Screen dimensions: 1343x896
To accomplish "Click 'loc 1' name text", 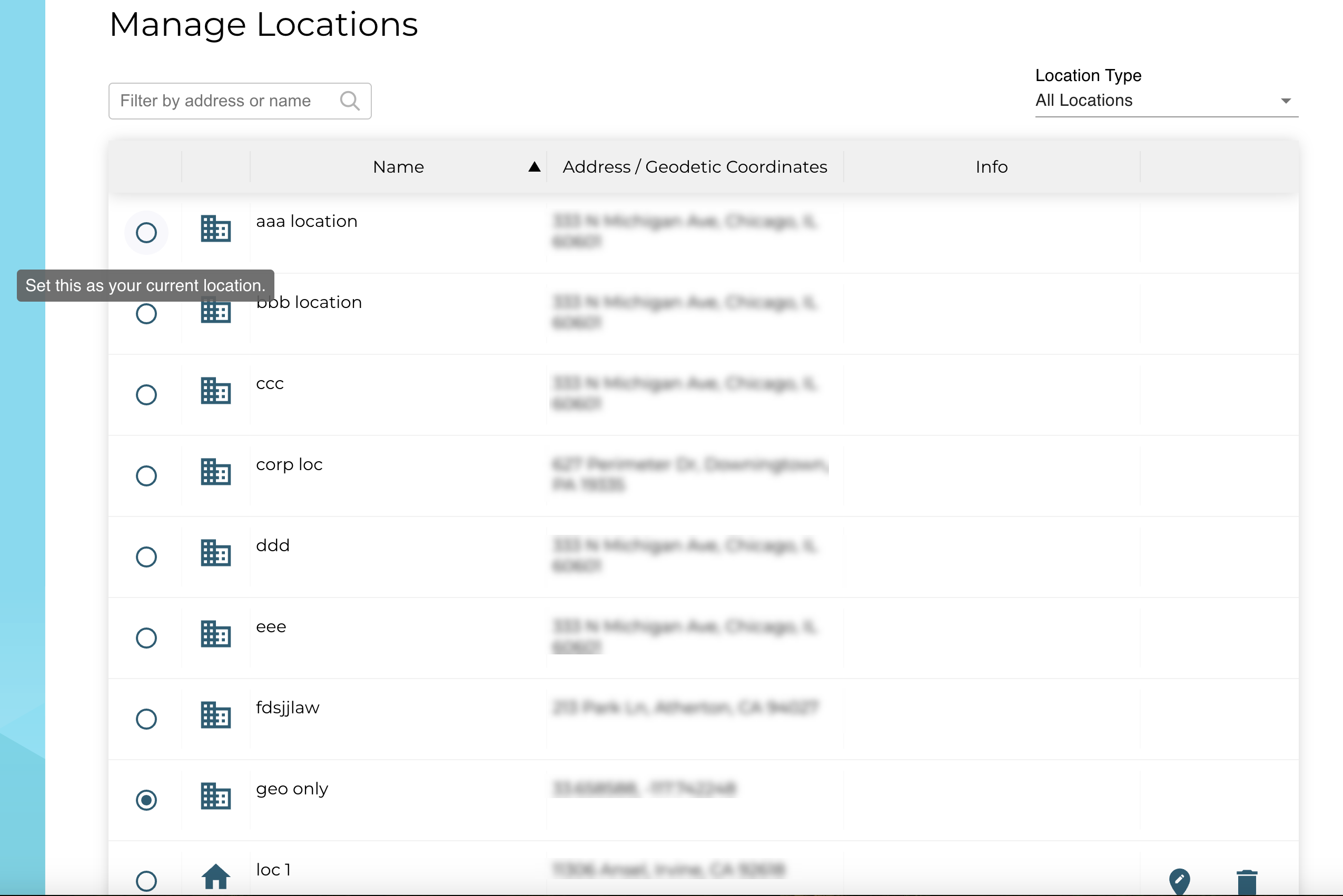I will (x=273, y=870).
